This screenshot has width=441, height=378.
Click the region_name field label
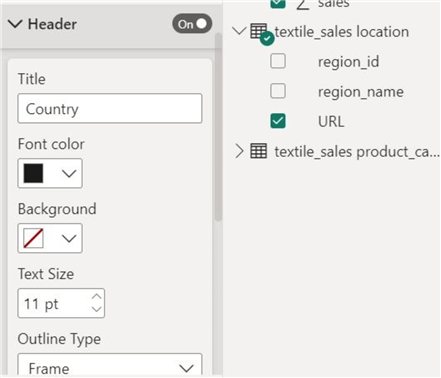click(361, 92)
